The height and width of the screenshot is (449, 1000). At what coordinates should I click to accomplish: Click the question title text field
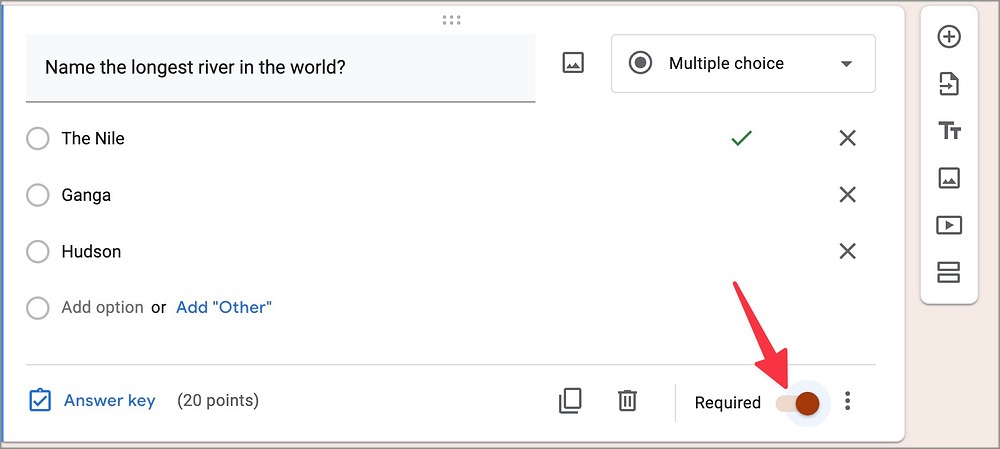pyautogui.click(x=280, y=68)
